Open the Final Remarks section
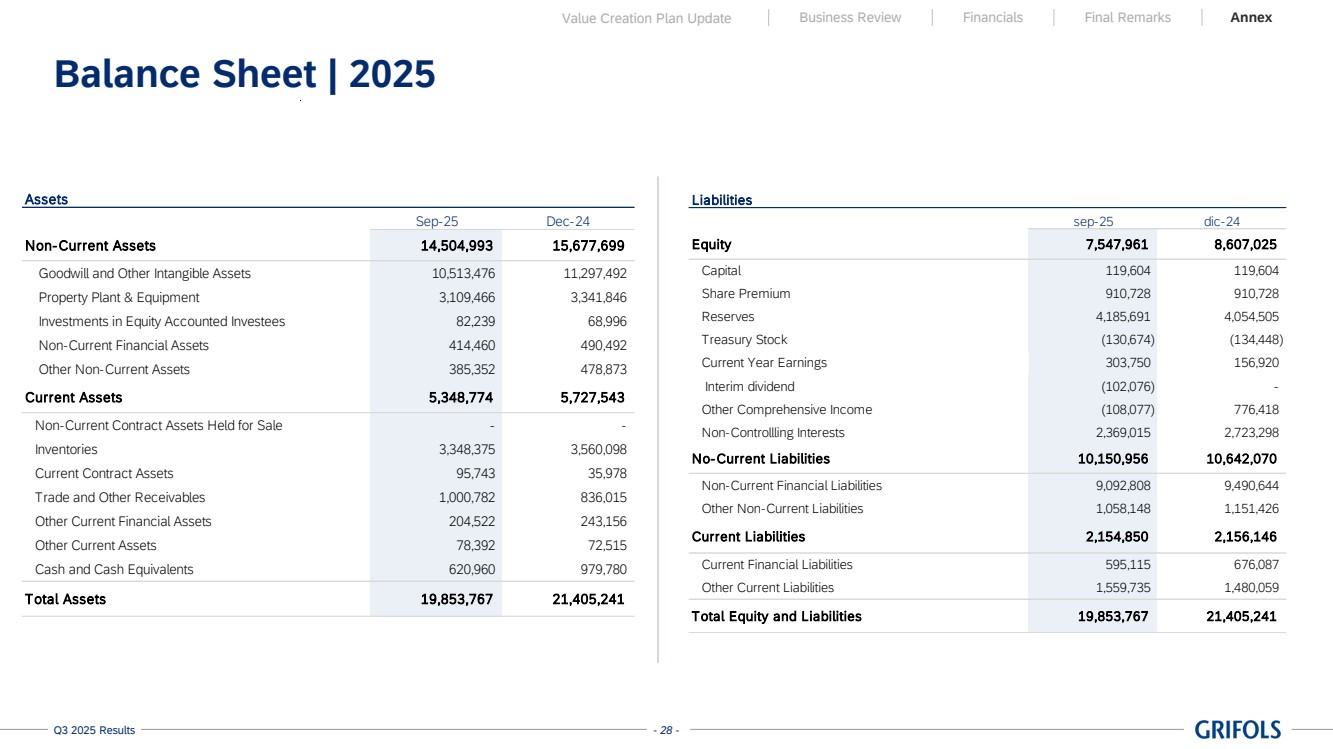Screen dimensions: 1333x749 1127,17
